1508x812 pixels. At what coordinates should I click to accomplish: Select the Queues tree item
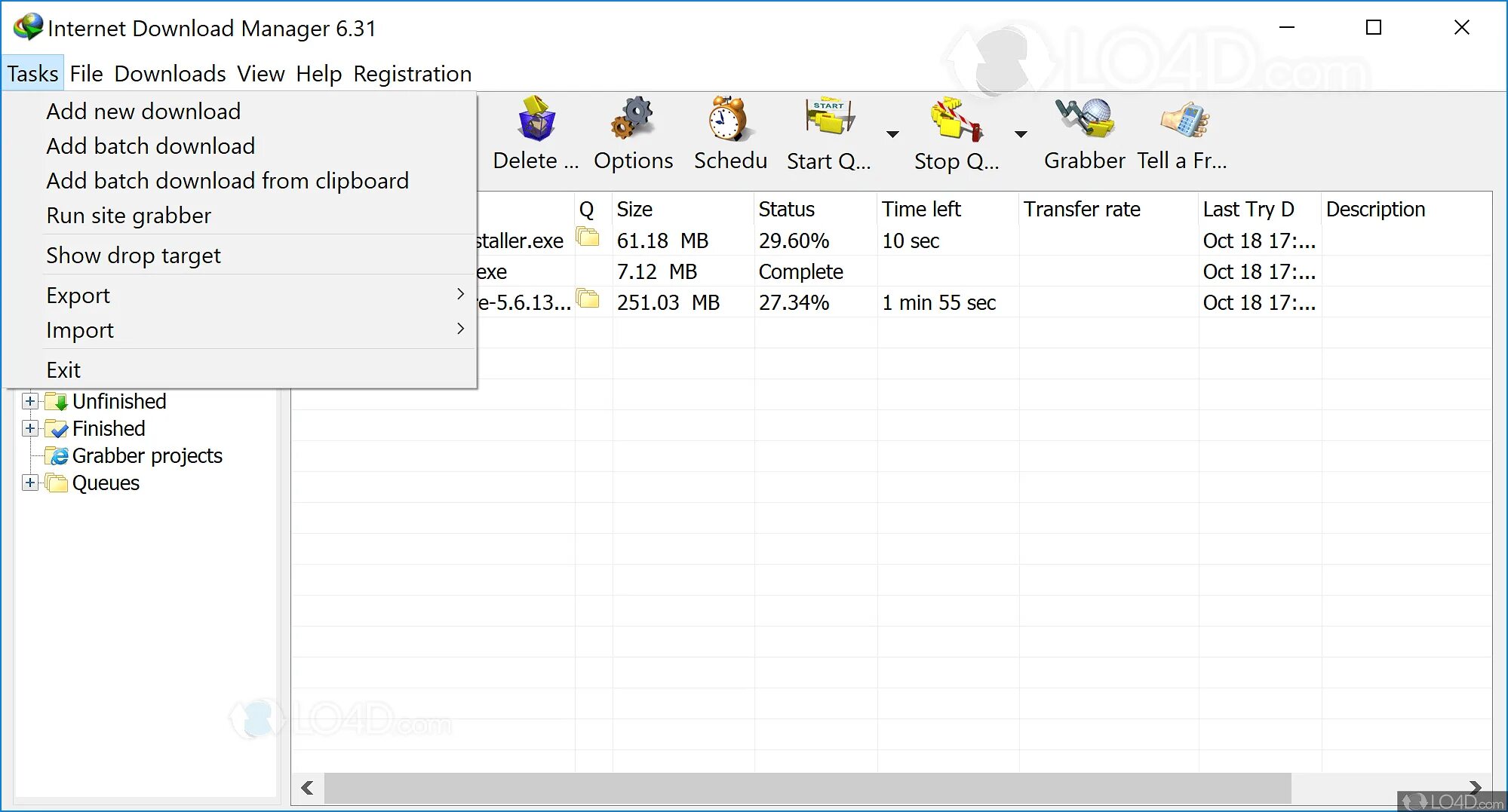tap(106, 483)
